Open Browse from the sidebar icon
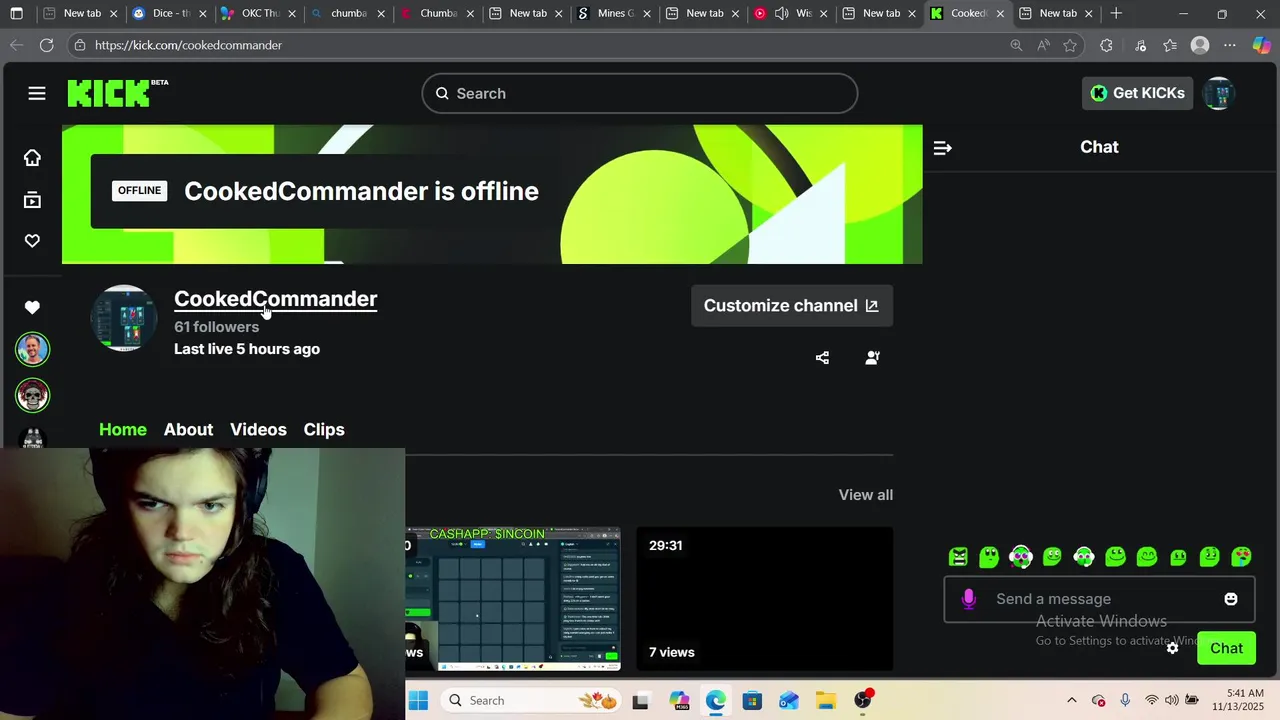Viewport: 1280px width, 720px height. click(x=32, y=200)
